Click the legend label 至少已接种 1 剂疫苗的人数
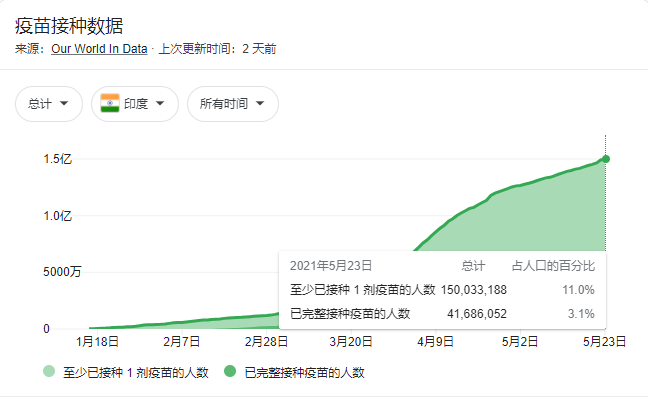 (x=136, y=373)
